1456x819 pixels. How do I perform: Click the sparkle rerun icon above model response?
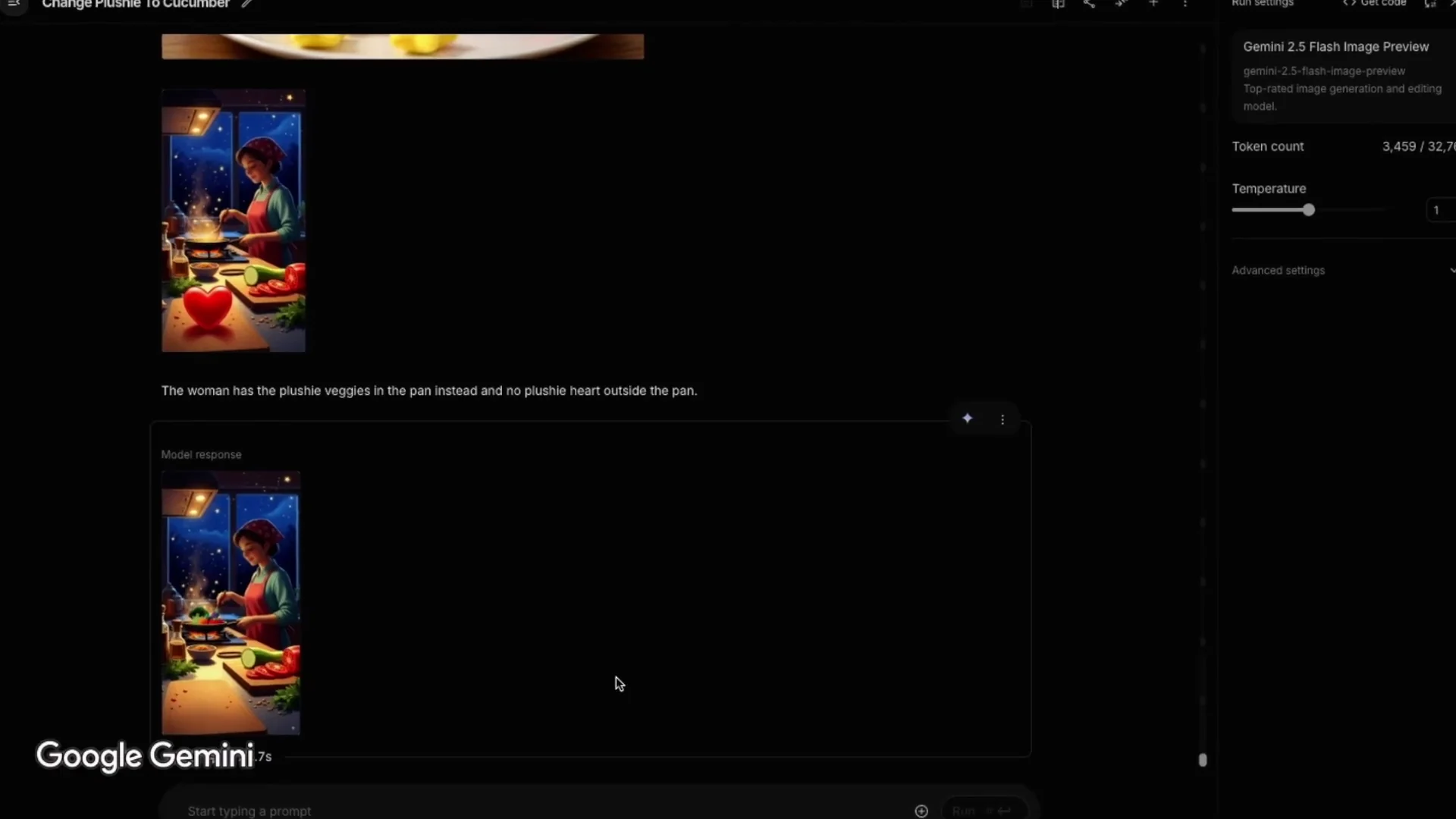tap(968, 418)
